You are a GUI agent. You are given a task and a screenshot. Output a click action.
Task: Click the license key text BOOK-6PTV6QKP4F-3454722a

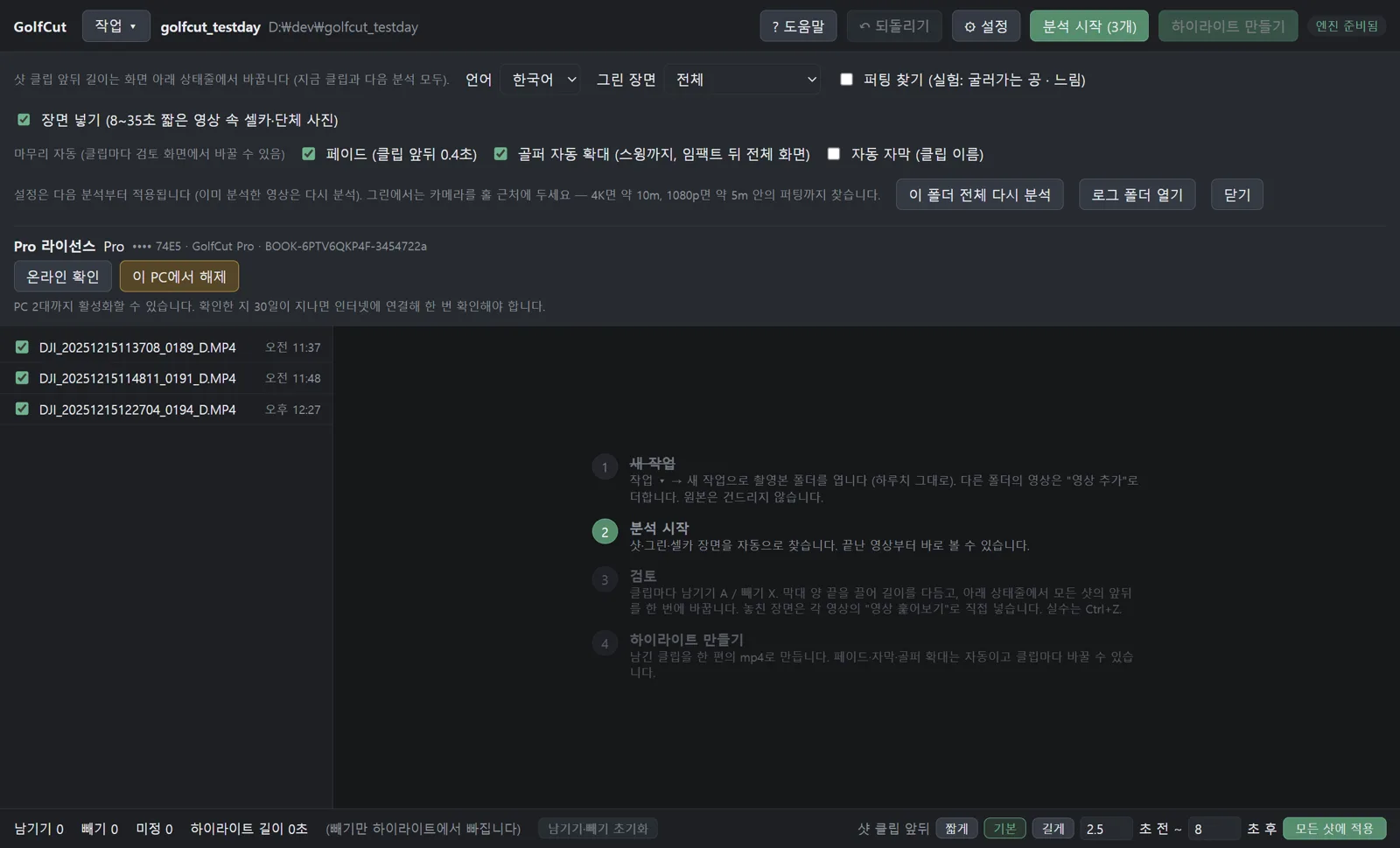tap(346, 247)
